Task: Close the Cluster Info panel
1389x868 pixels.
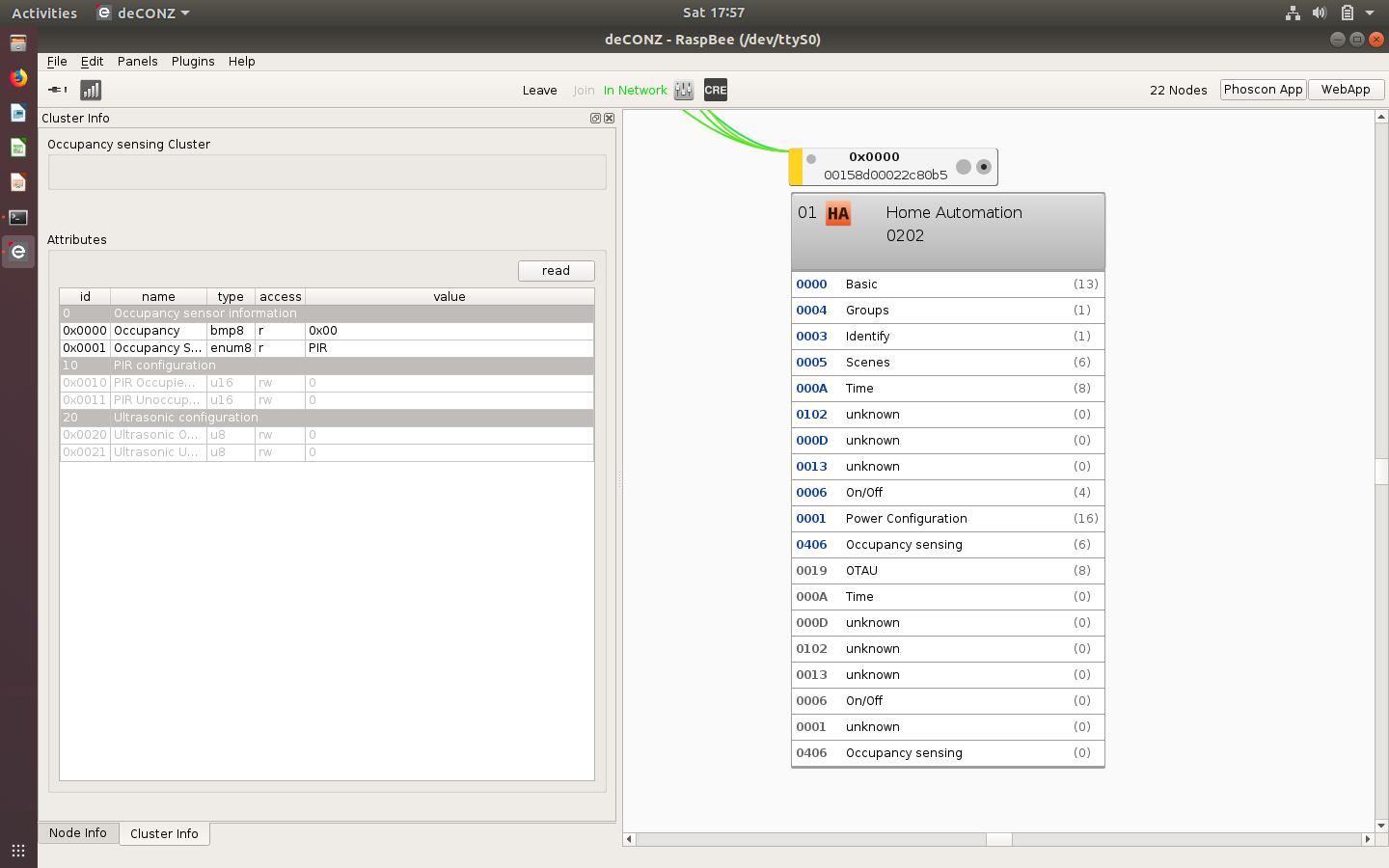Action: pos(609,118)
